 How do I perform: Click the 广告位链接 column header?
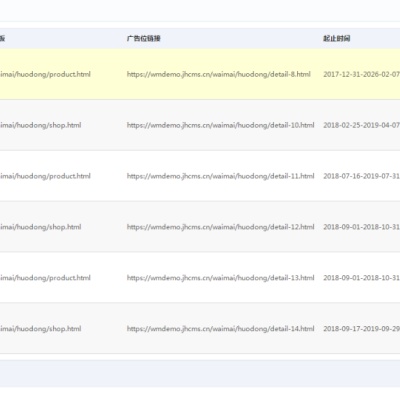coord(143,38)
